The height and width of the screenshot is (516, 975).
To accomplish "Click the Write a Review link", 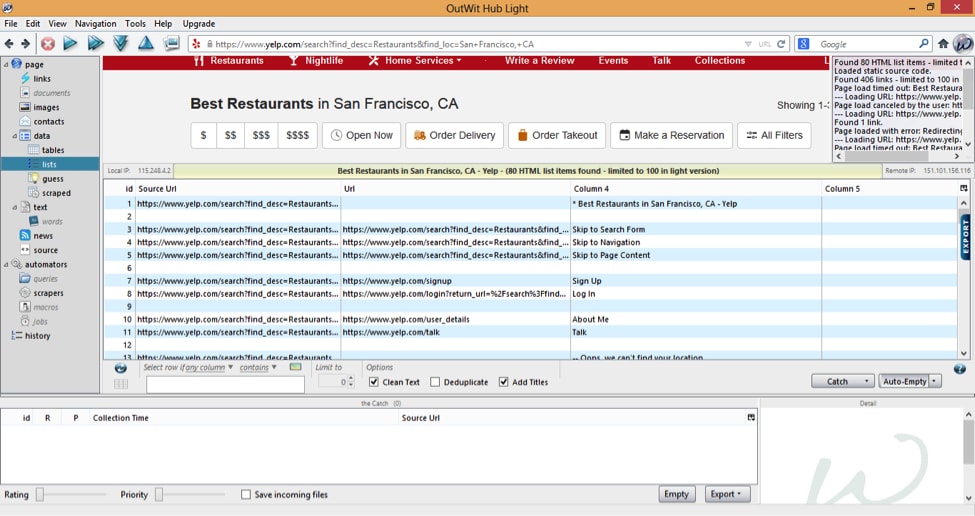I will tap(539, 60).
